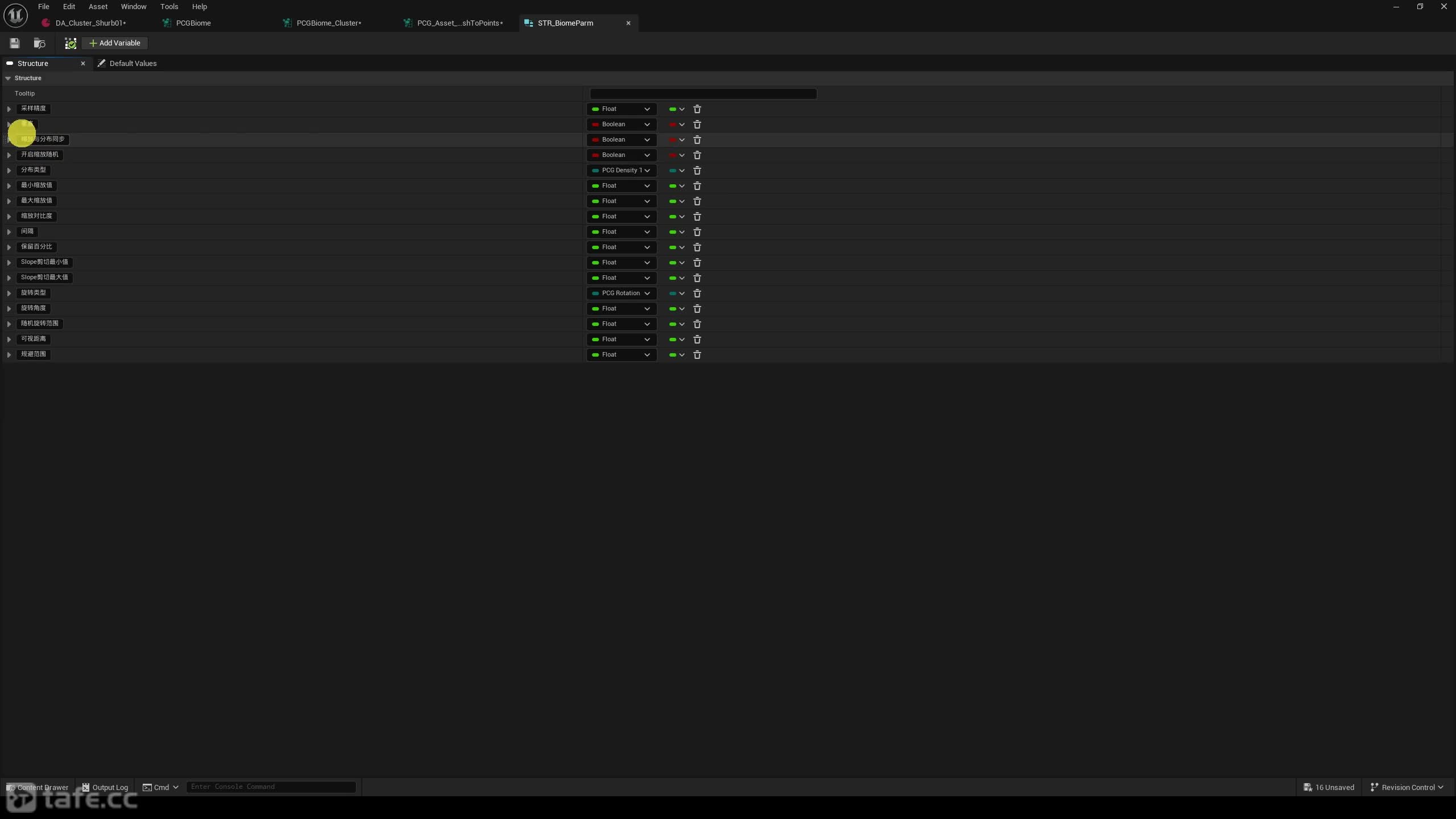The width and height of the screenshot is (1456, 819).
Task: Browse to asset in Content Browser icon
Action: tap(39, 43)
